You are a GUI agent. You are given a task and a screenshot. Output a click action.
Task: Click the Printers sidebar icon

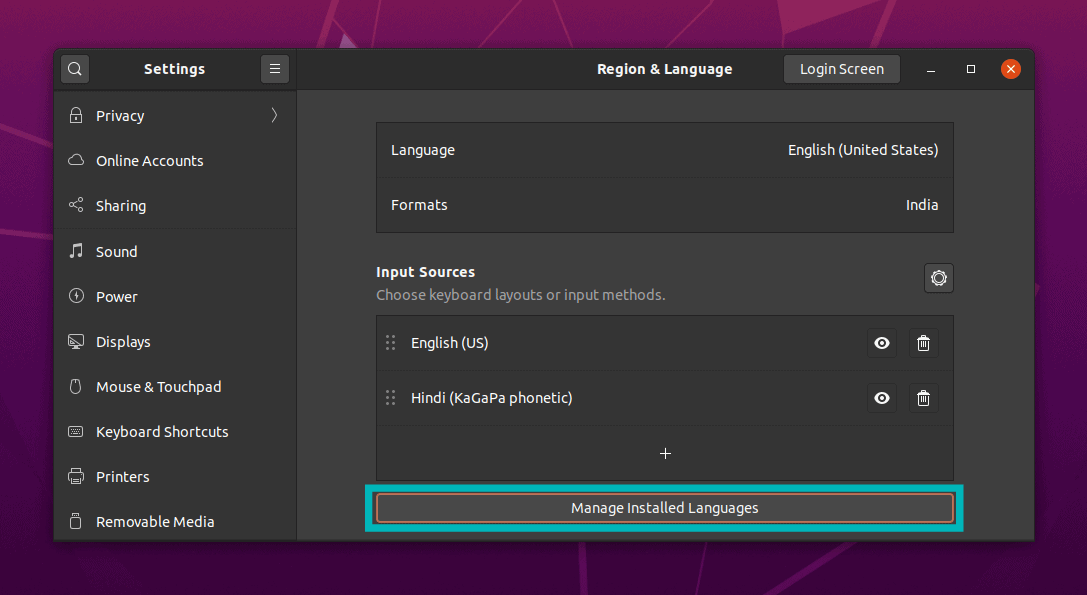[74, 476]
